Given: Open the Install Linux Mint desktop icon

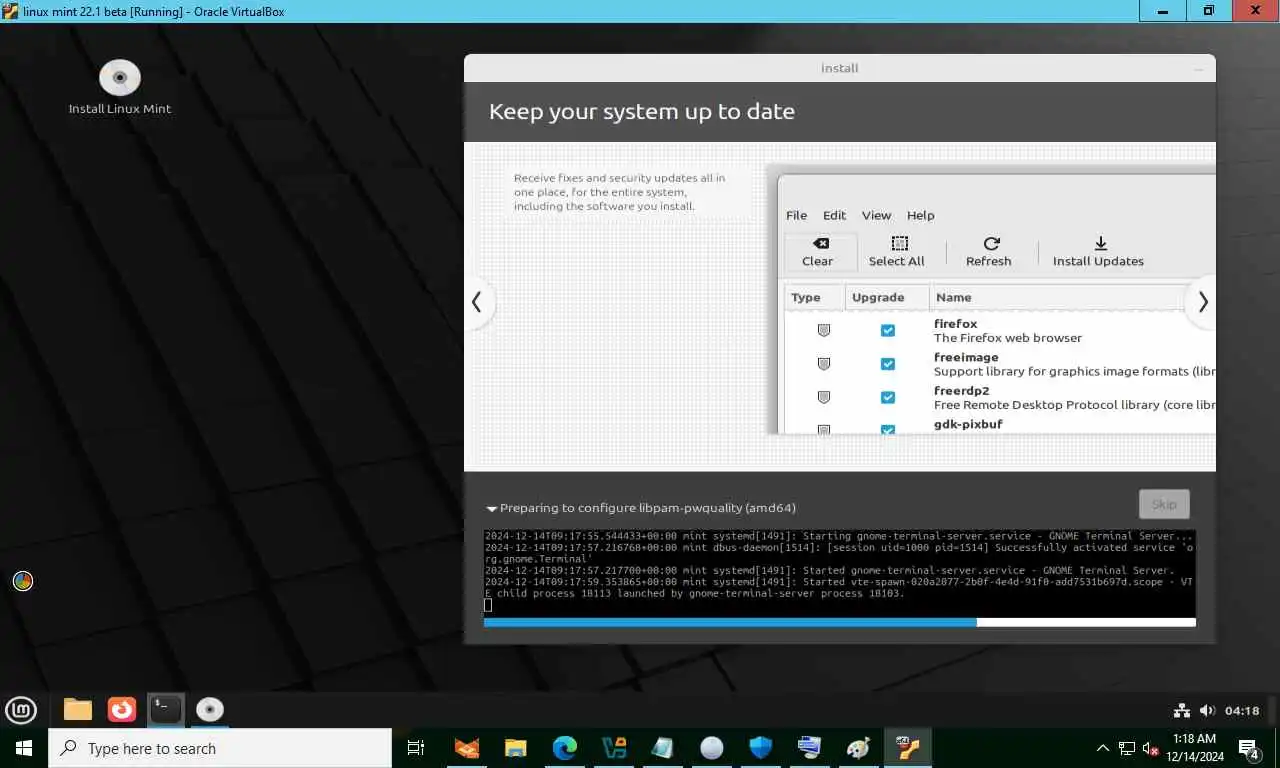Looking at the screenshot, I should (x=120, y=88).
